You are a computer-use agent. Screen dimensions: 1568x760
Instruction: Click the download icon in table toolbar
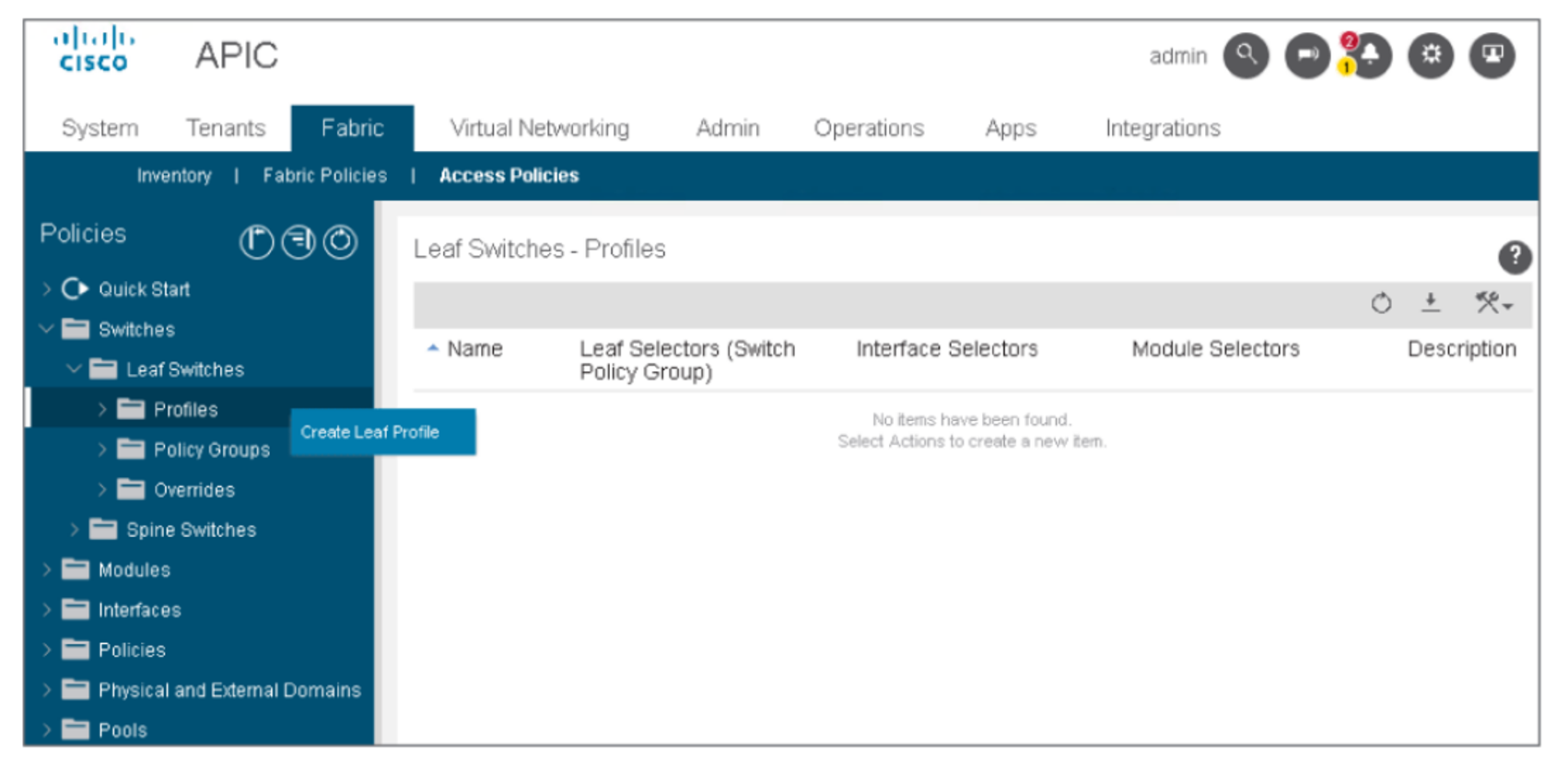coord(1431,303)
